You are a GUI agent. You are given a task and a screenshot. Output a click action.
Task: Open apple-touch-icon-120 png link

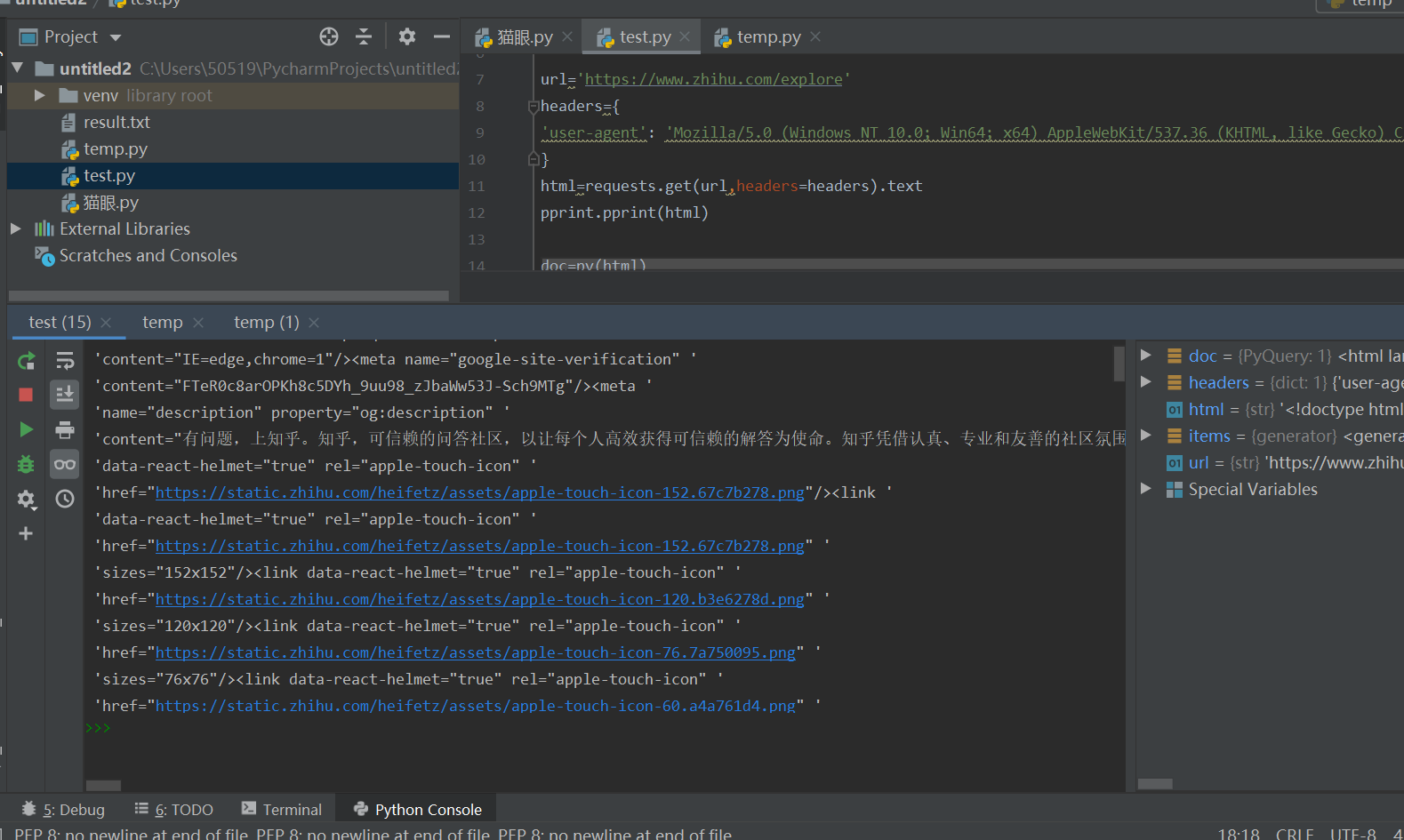pyautogui.click(x=479, y=599)
